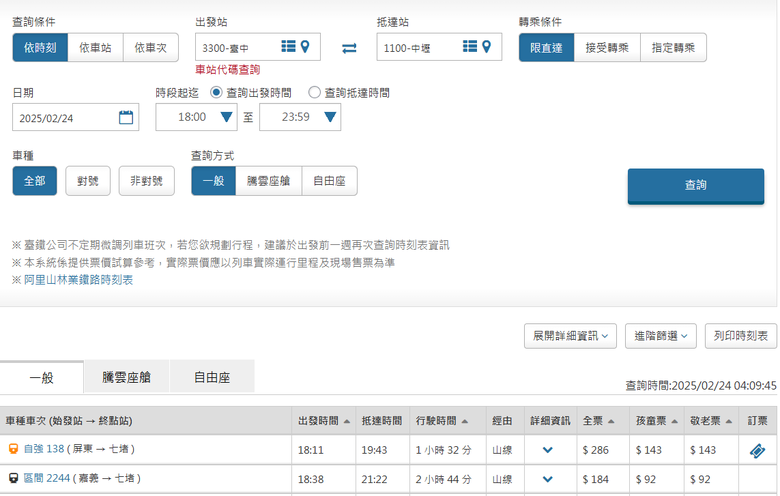The height and width of the screenshot is (496, 780).
Task: Select 自由座 query method button
Action: click(x=329, y=181)
